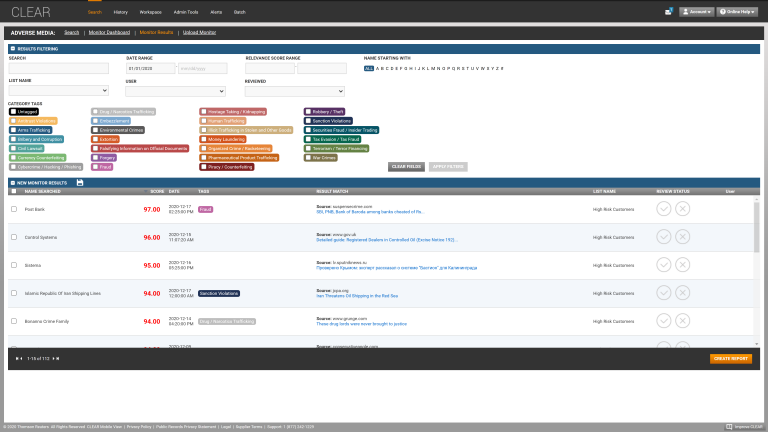Open the List Name dropdown
768x432 pixels.
coord(58,91)
